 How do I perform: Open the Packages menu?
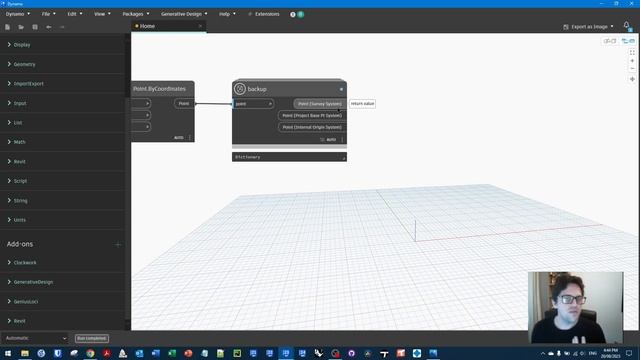(136, 14)
